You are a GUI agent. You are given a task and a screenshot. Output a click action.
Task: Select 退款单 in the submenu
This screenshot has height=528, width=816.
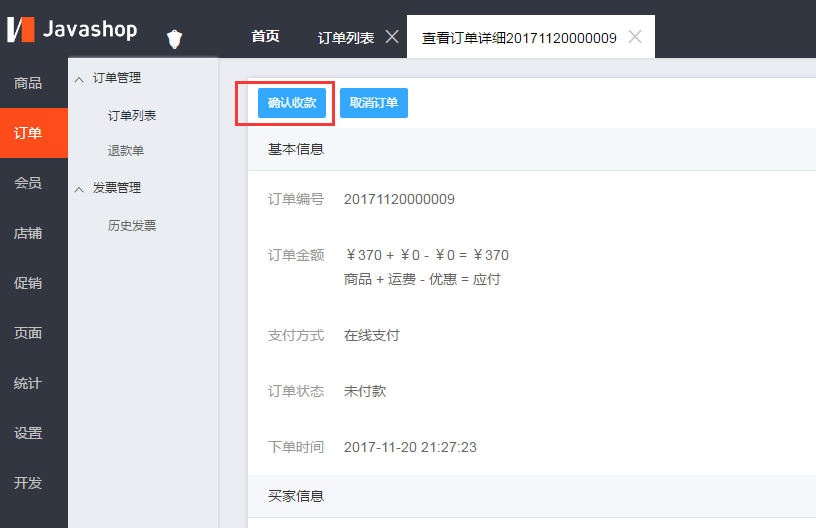point(125,150)
